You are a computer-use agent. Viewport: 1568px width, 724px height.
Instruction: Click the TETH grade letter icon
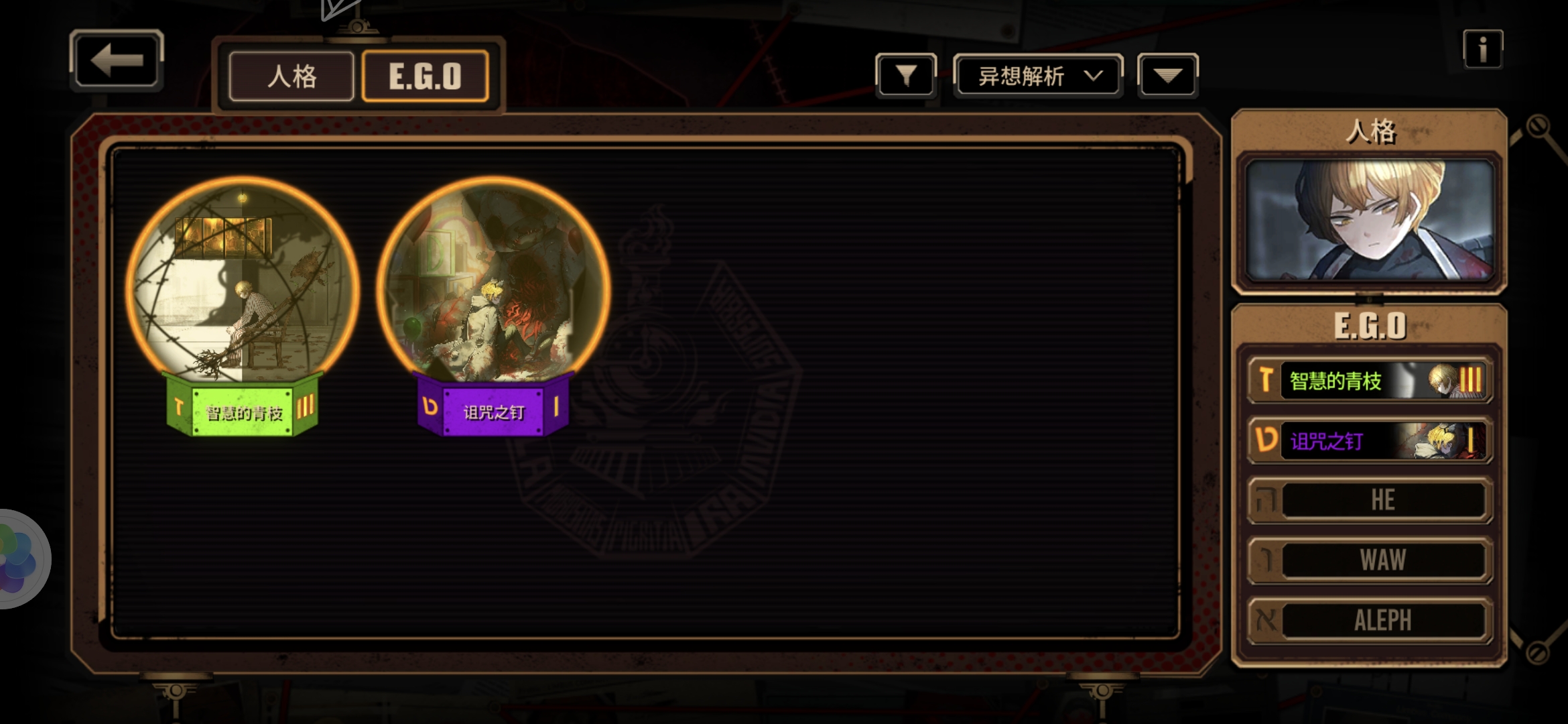1265,440
